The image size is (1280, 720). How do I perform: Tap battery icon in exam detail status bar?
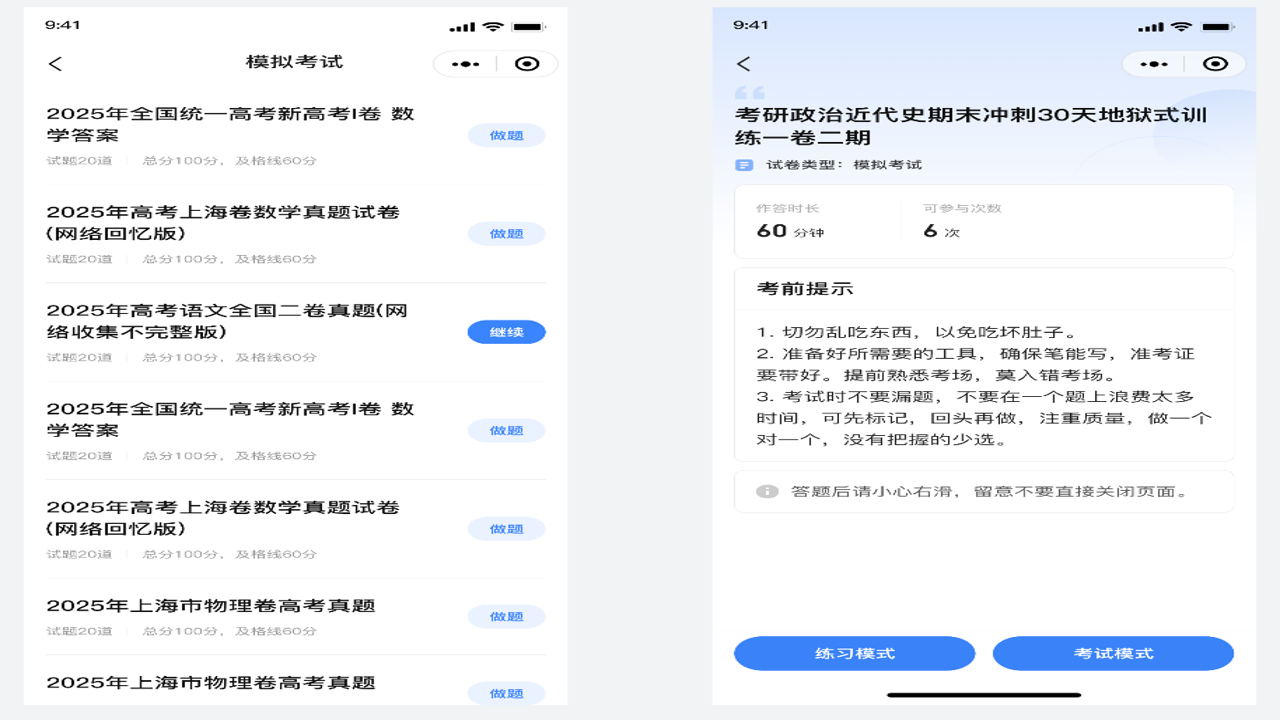[x=1217, y=26]
